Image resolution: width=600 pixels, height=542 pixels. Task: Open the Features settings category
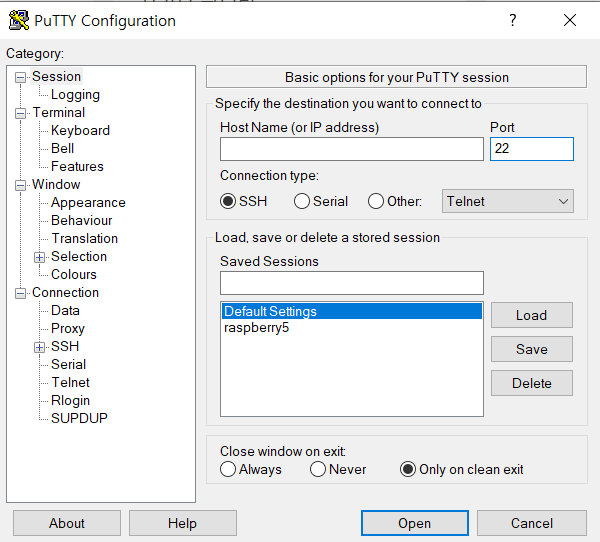coord(77,166)
